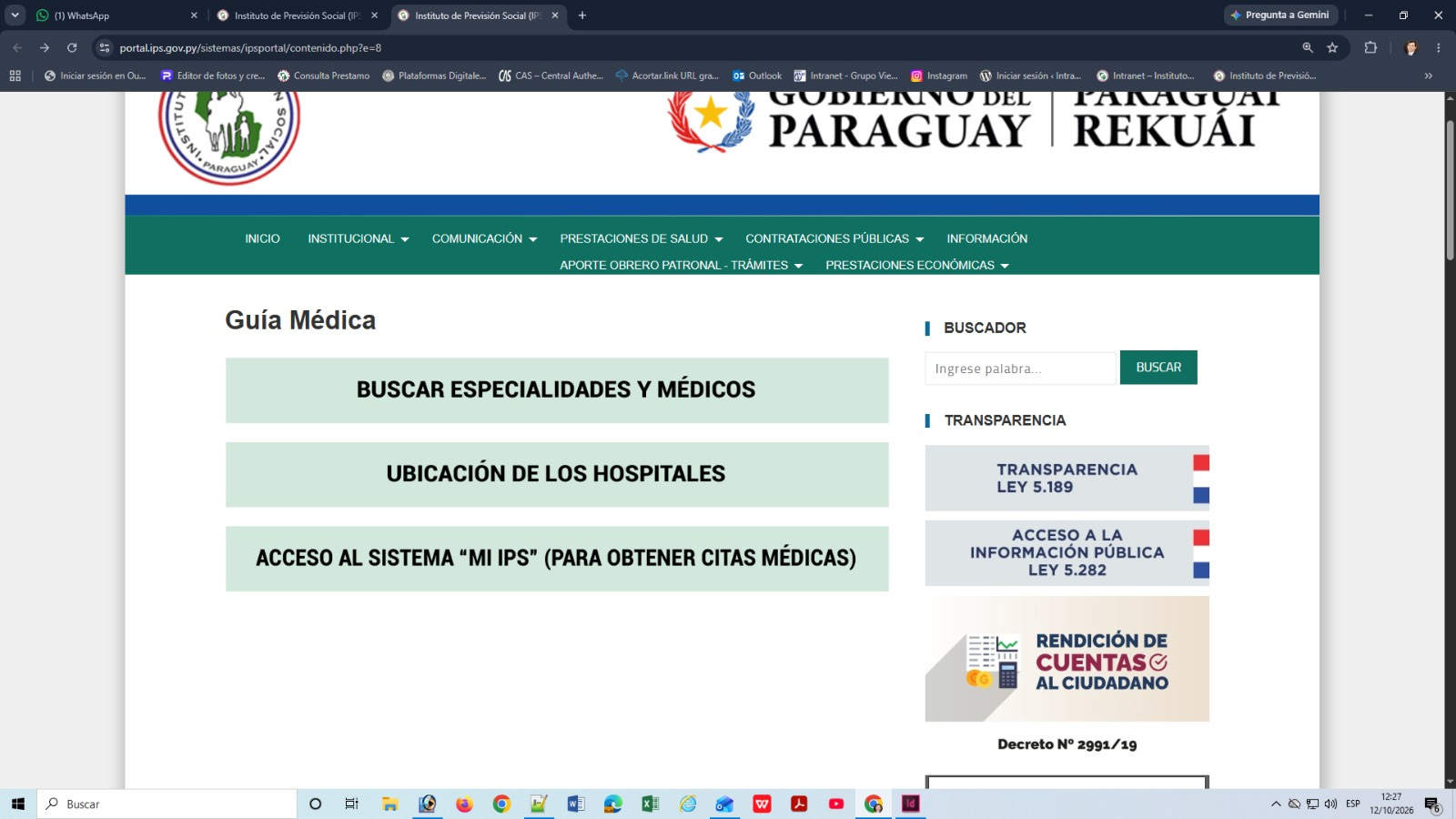Open the bookmarks apps grid icon
Viewport: 1456px width, 819px height.
coord(15,76)
